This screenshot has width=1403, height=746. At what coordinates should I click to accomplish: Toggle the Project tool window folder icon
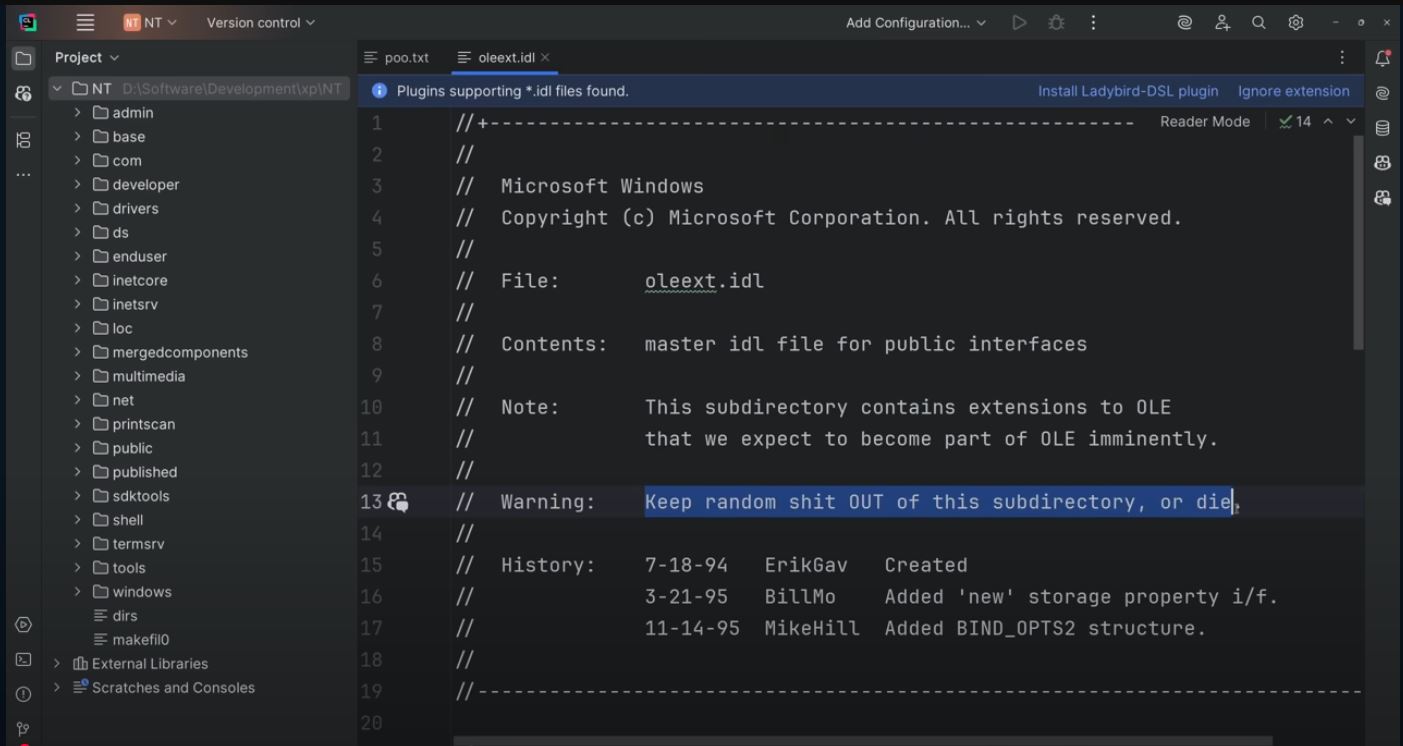click(x=23, y=58)
